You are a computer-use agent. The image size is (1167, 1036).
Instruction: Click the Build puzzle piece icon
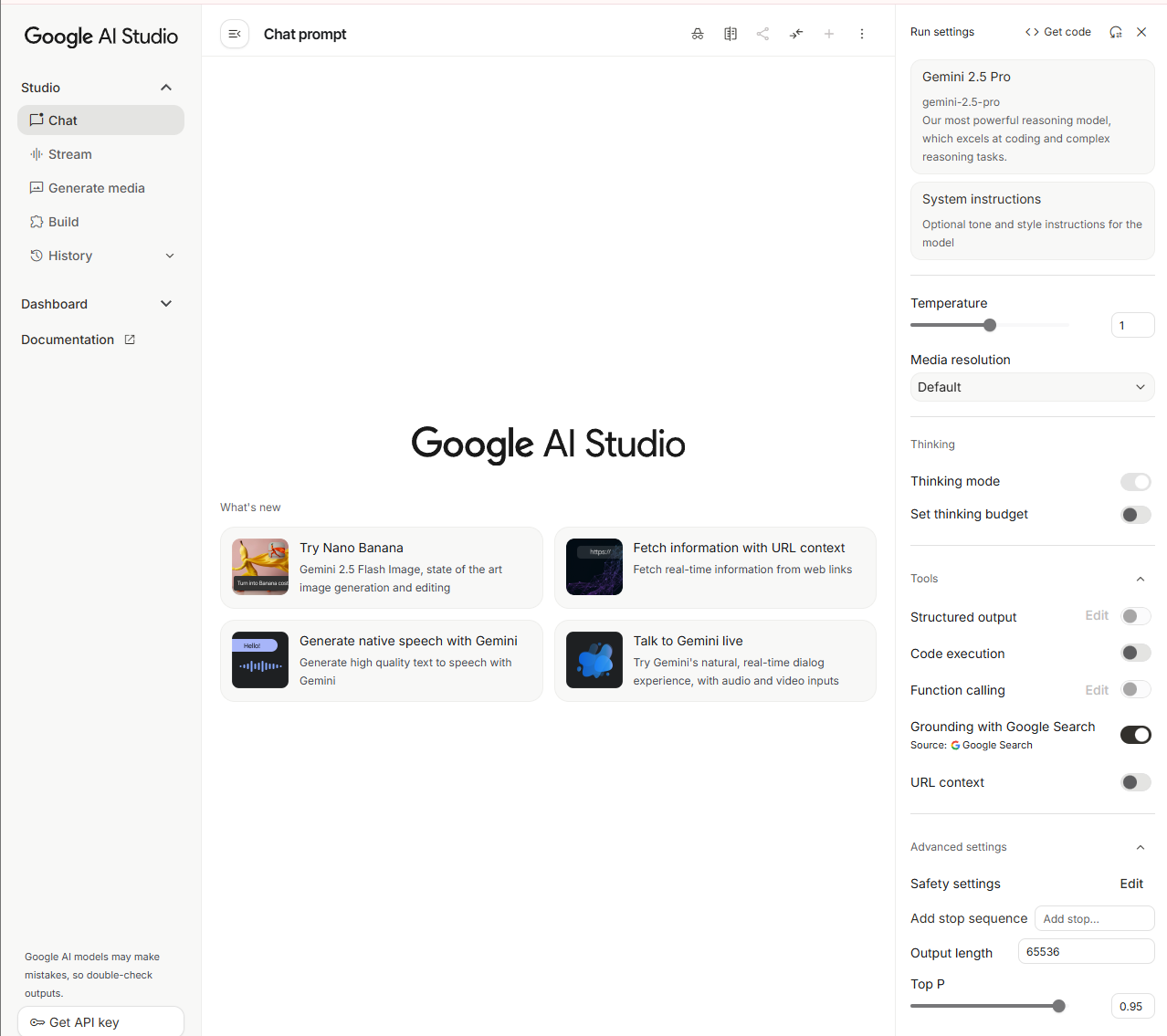pos(37,222)
